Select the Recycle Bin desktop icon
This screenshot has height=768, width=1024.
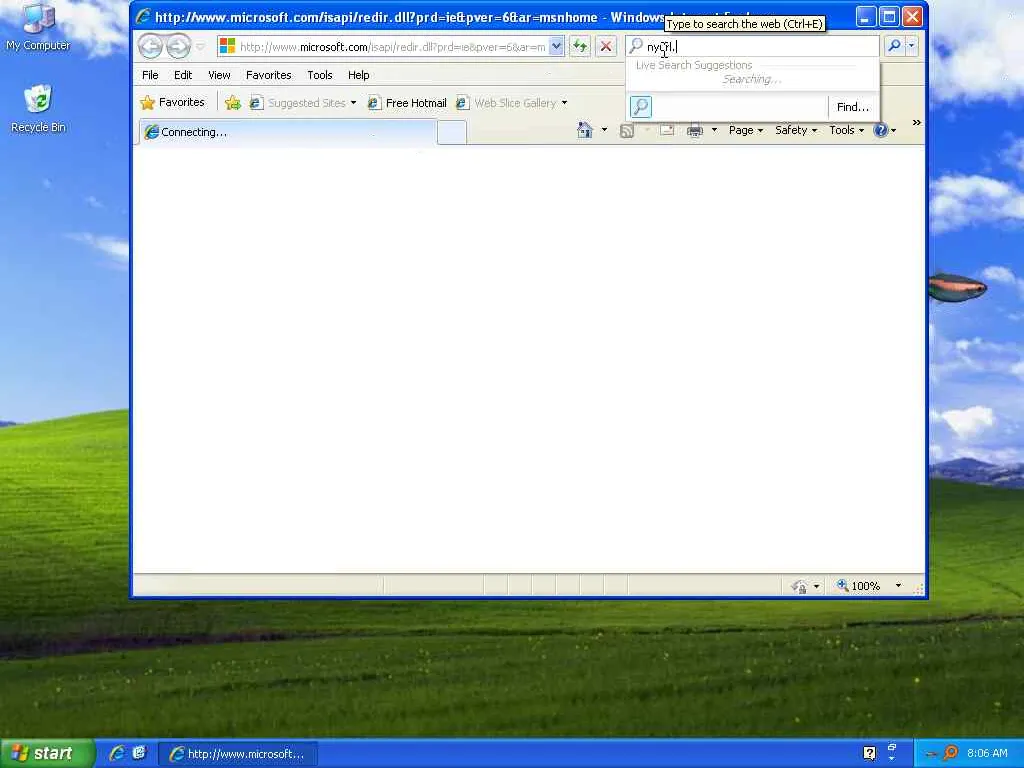click(x=38, y=109)
